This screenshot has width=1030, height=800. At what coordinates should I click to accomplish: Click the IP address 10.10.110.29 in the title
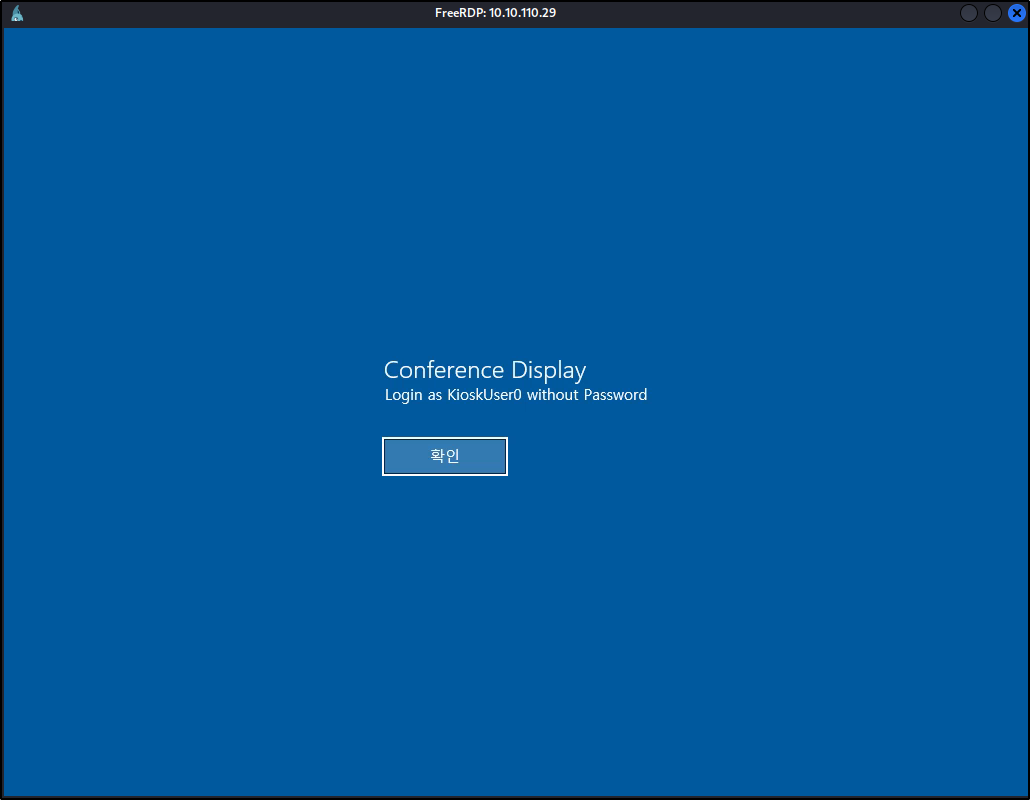[x=522, y=13]
